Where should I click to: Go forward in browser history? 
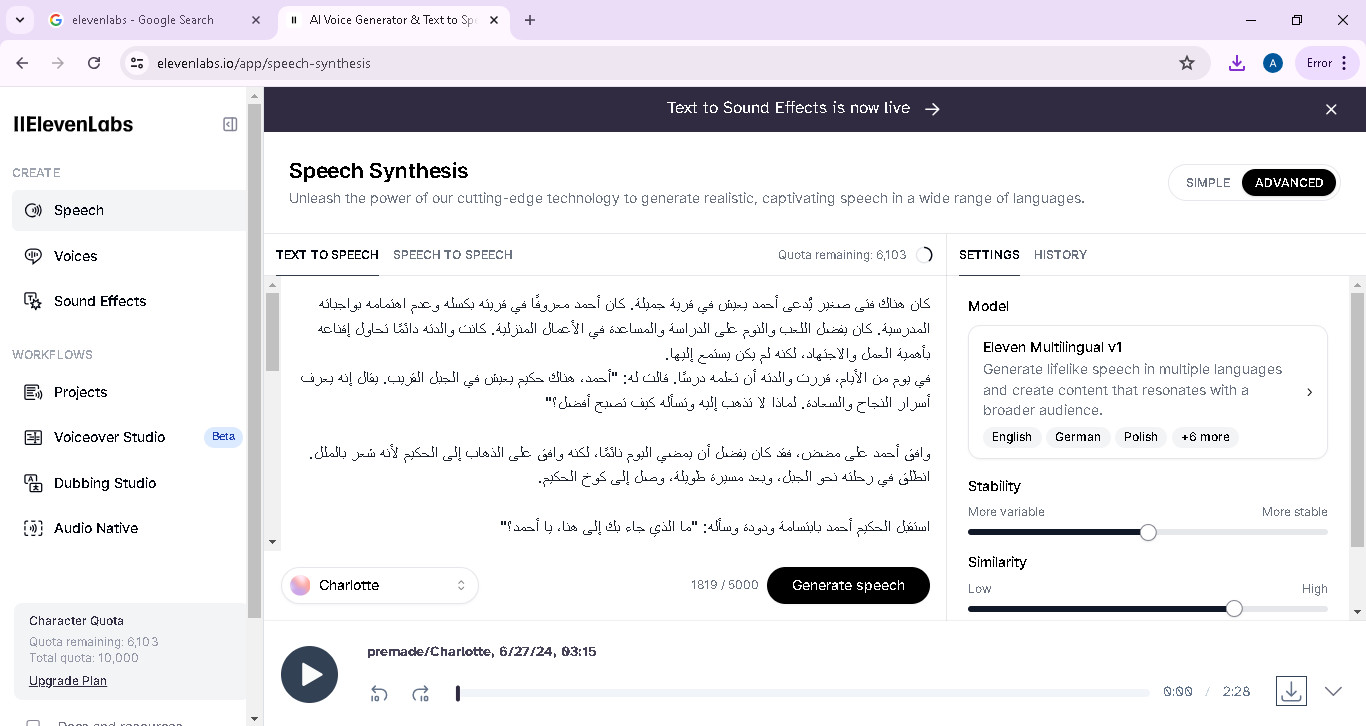pos(58,63)
